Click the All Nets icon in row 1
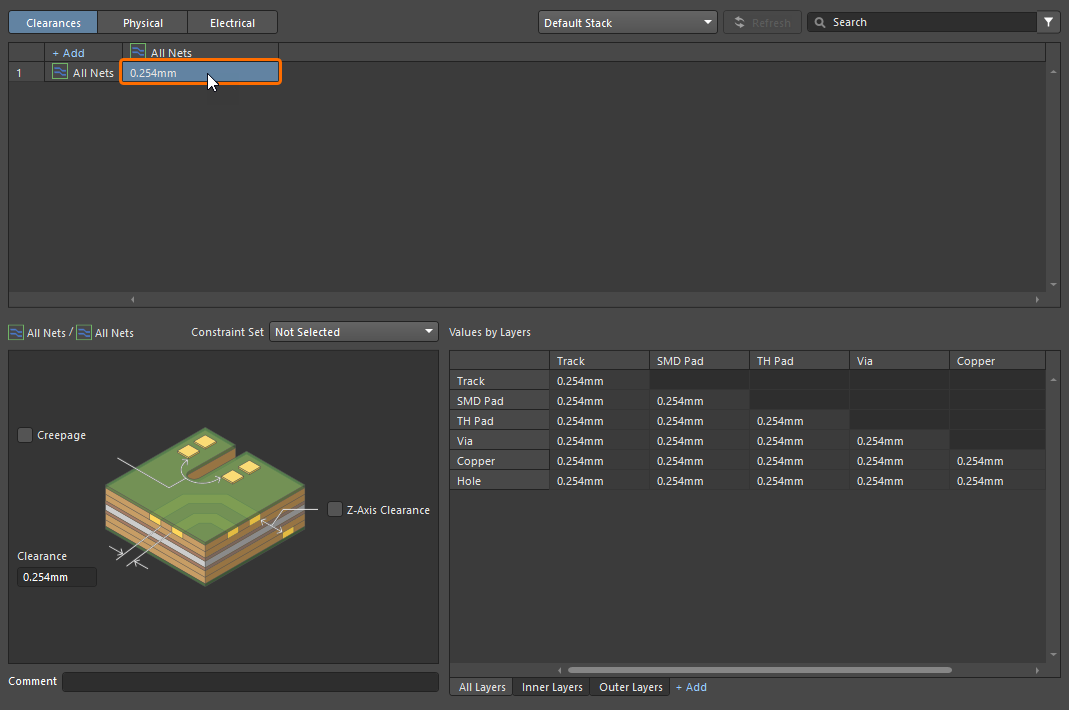This screenshot has height=710, width=1069. (x=60, y=73)
